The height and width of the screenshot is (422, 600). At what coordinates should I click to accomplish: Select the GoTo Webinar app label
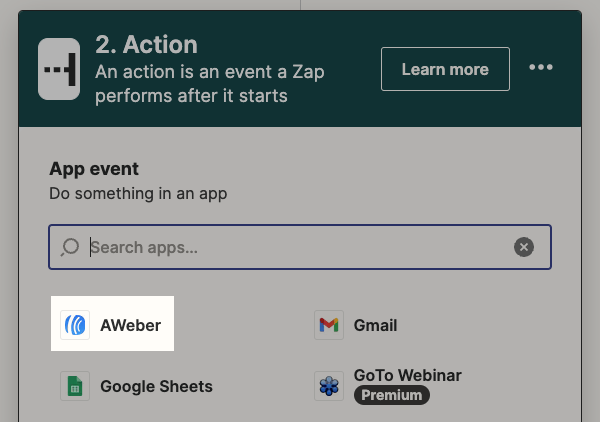[x=407, y=376]
